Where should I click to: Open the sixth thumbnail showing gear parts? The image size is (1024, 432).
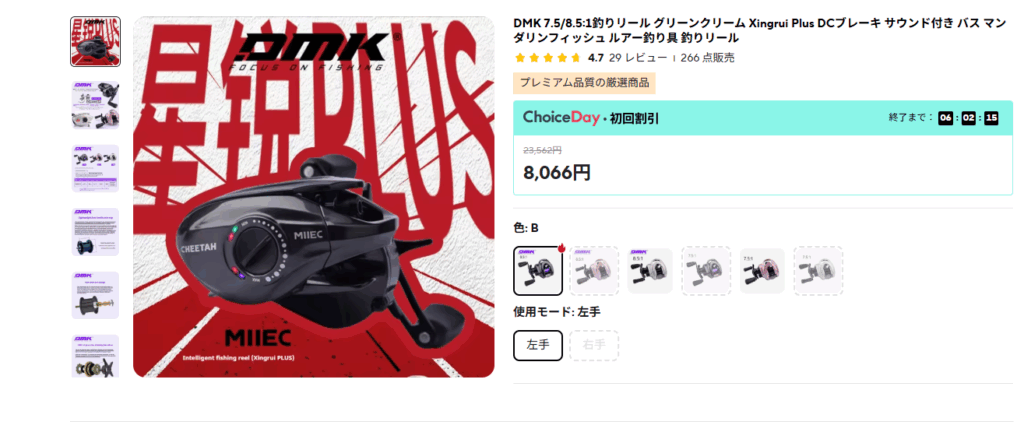(95, 356)
